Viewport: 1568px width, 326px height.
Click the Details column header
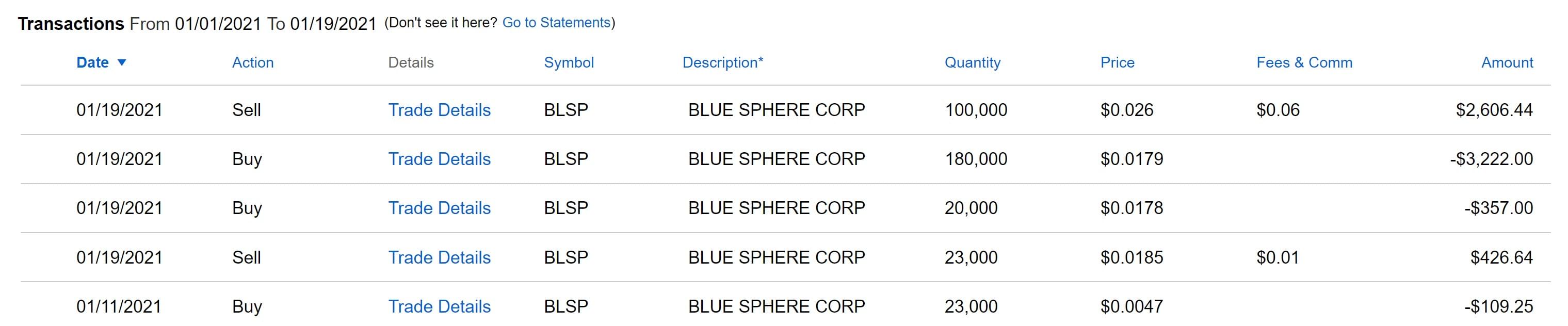tap(411, 62)
